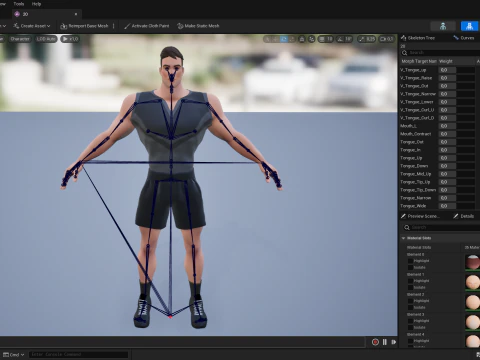Open playback speed x1.0 menu
This screenshot has width=480, height=360.
pyautogui.click(x=70, y=39)
